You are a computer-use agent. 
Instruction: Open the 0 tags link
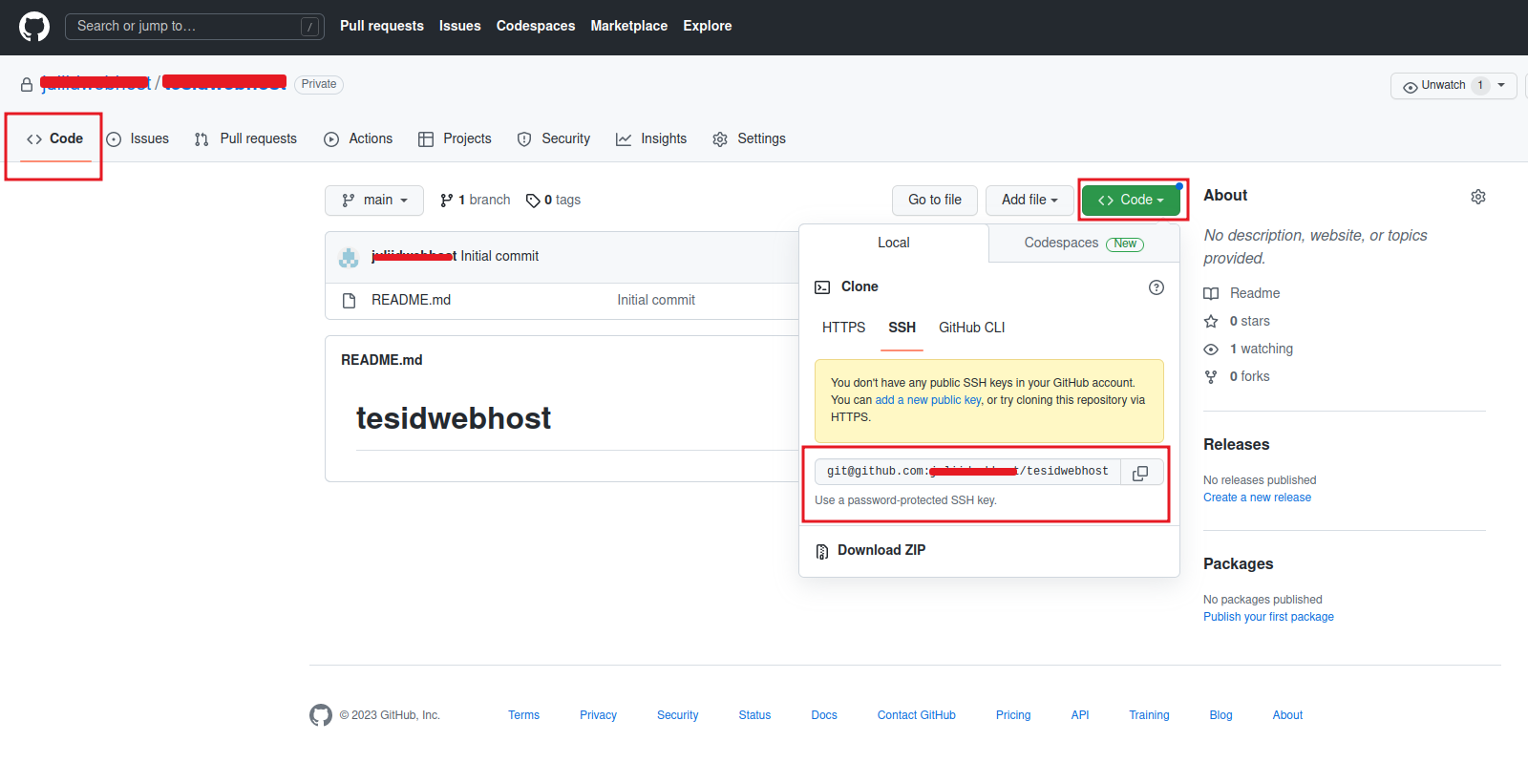coord(553,201)
